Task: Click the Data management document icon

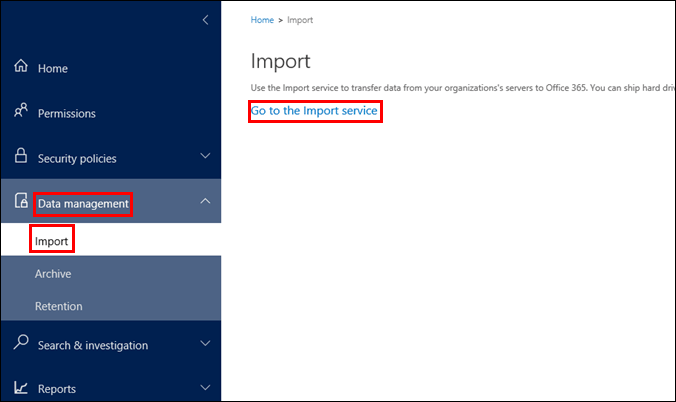Action: tap(21, 202)
